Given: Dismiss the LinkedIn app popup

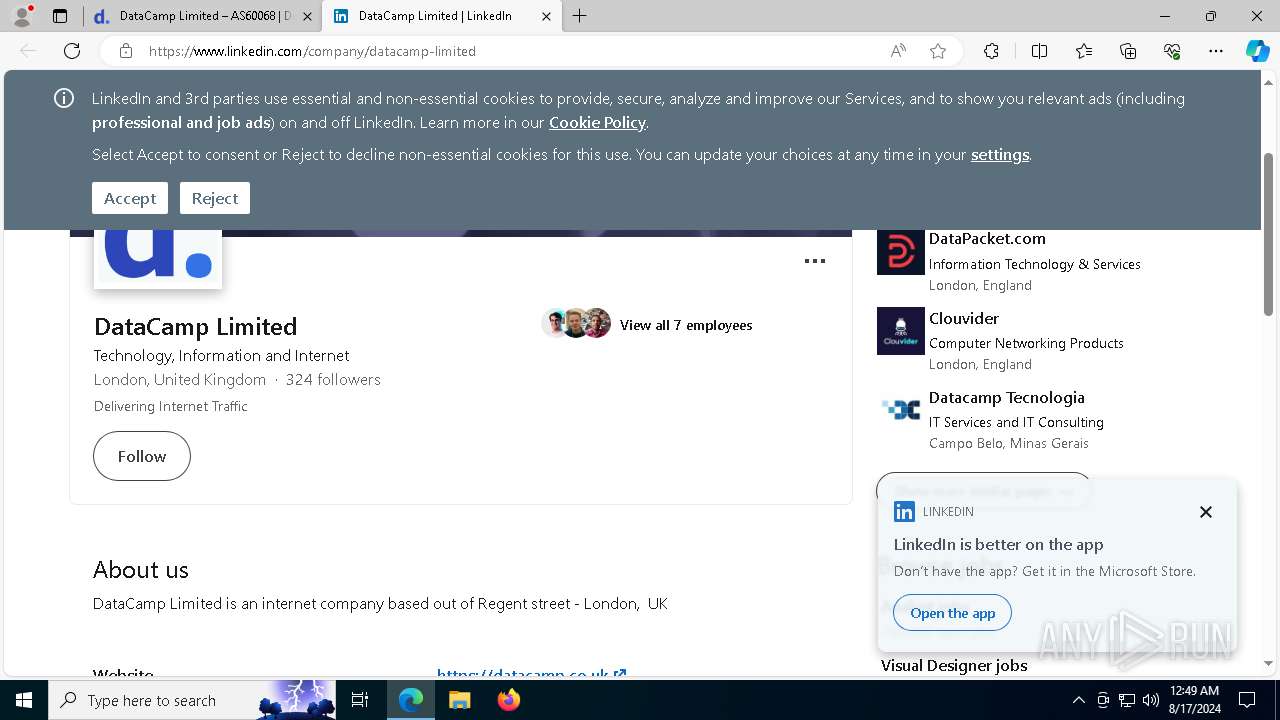Looking at the screenshot, I should [1206, 512].
